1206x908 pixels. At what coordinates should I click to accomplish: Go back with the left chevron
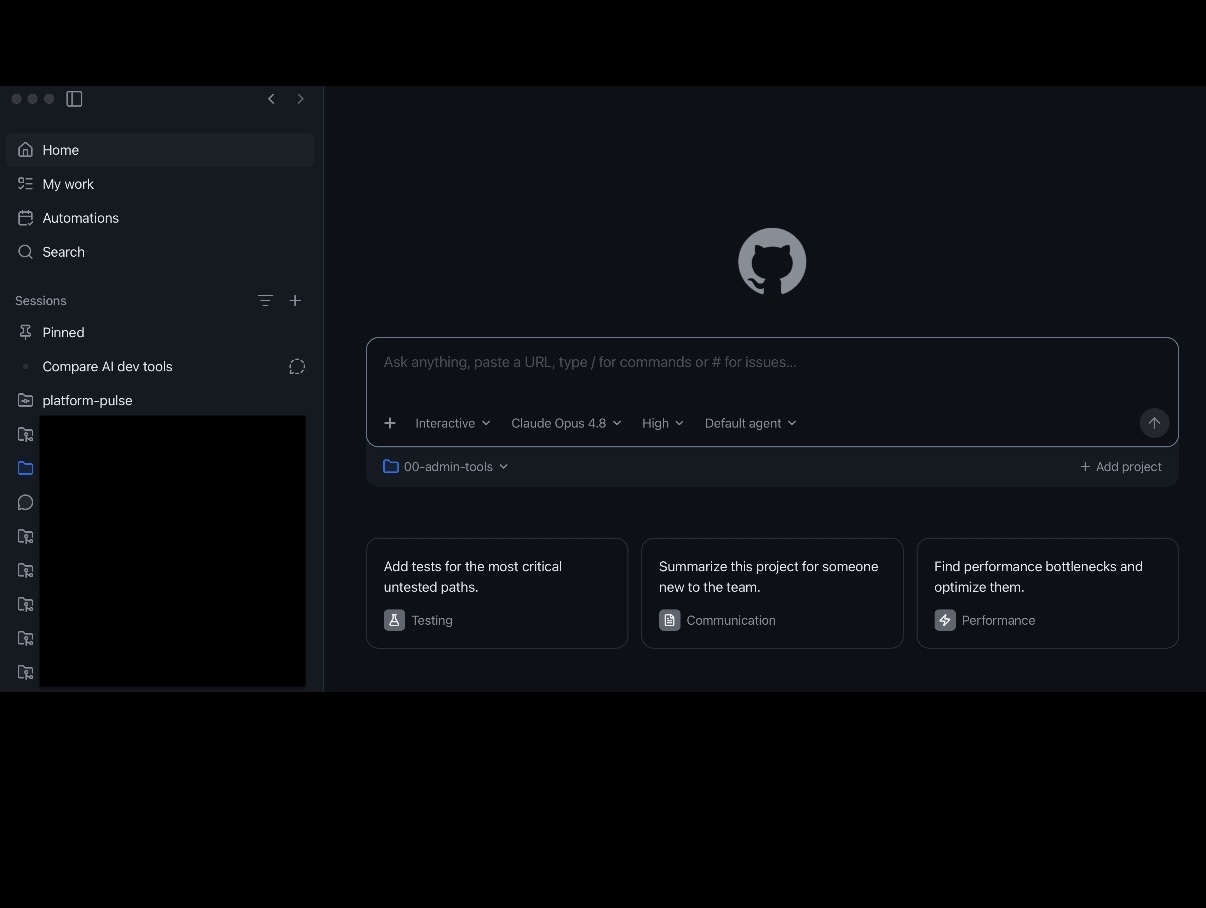click(271, 99)
